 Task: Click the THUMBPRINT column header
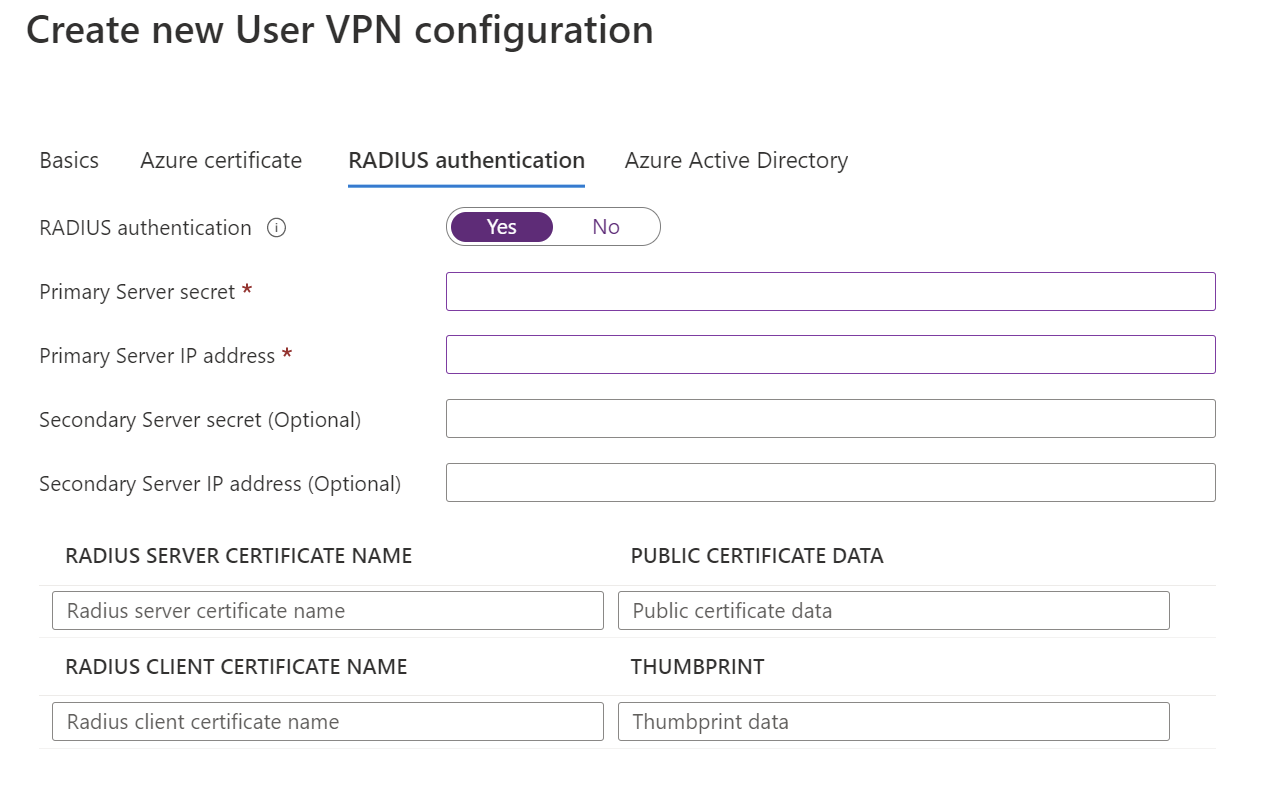(697, 667)
